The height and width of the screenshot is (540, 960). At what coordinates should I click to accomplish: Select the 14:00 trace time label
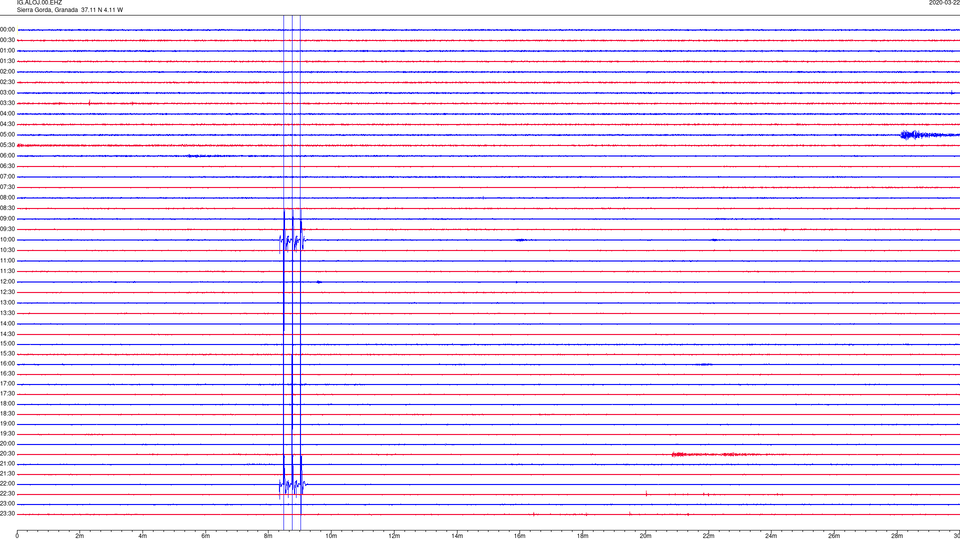point(7,323)
